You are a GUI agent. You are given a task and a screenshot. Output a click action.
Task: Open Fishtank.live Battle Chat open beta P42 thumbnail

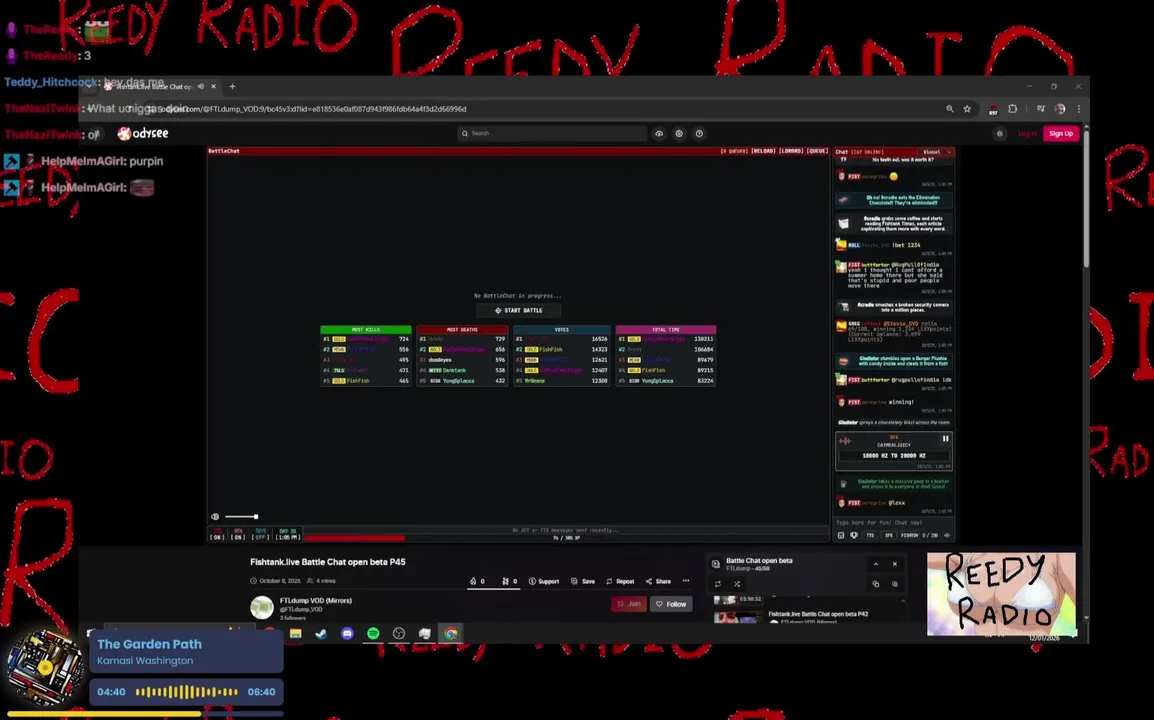tap(739, 617)
